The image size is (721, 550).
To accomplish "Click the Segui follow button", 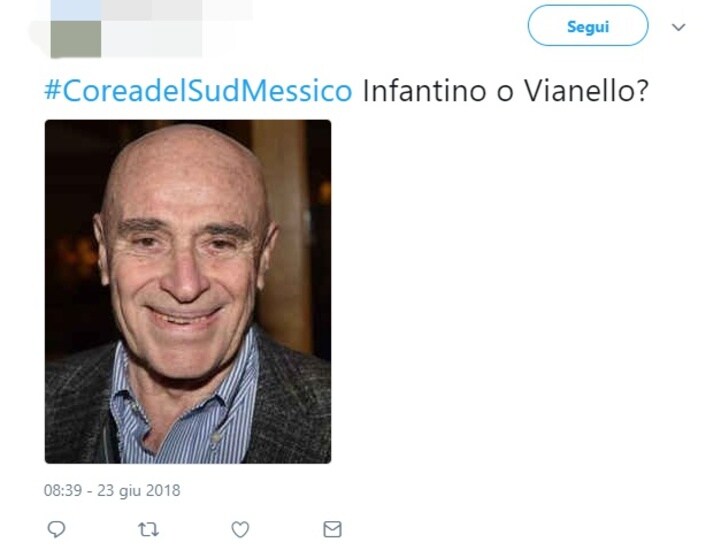I will 588,26.
